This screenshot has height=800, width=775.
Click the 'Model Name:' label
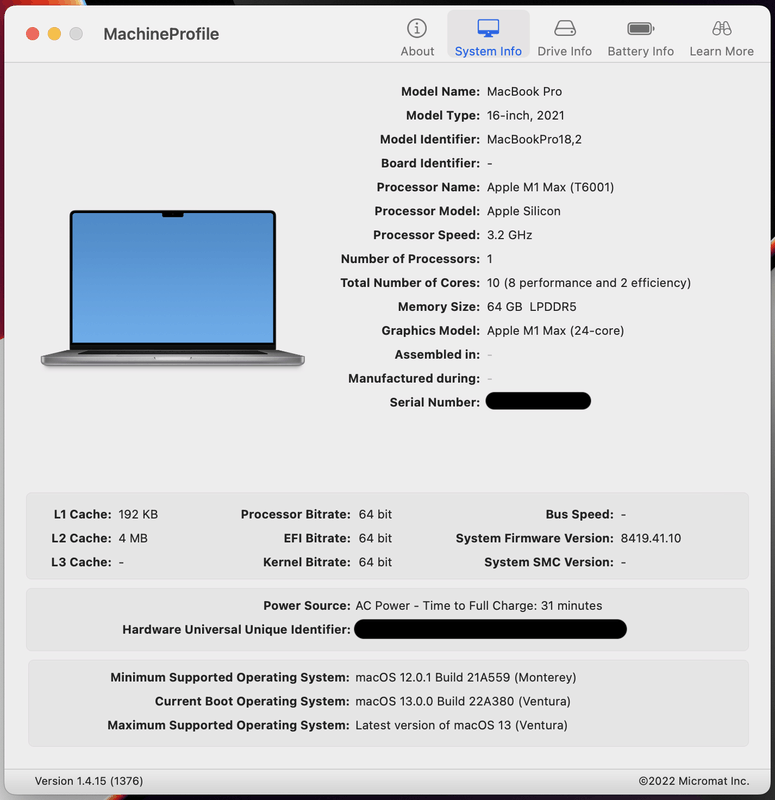440,91
